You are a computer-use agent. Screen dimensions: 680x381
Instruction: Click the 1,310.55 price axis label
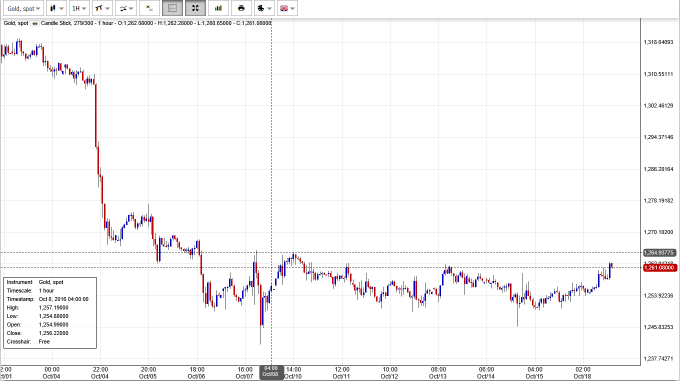pos(658,74)
